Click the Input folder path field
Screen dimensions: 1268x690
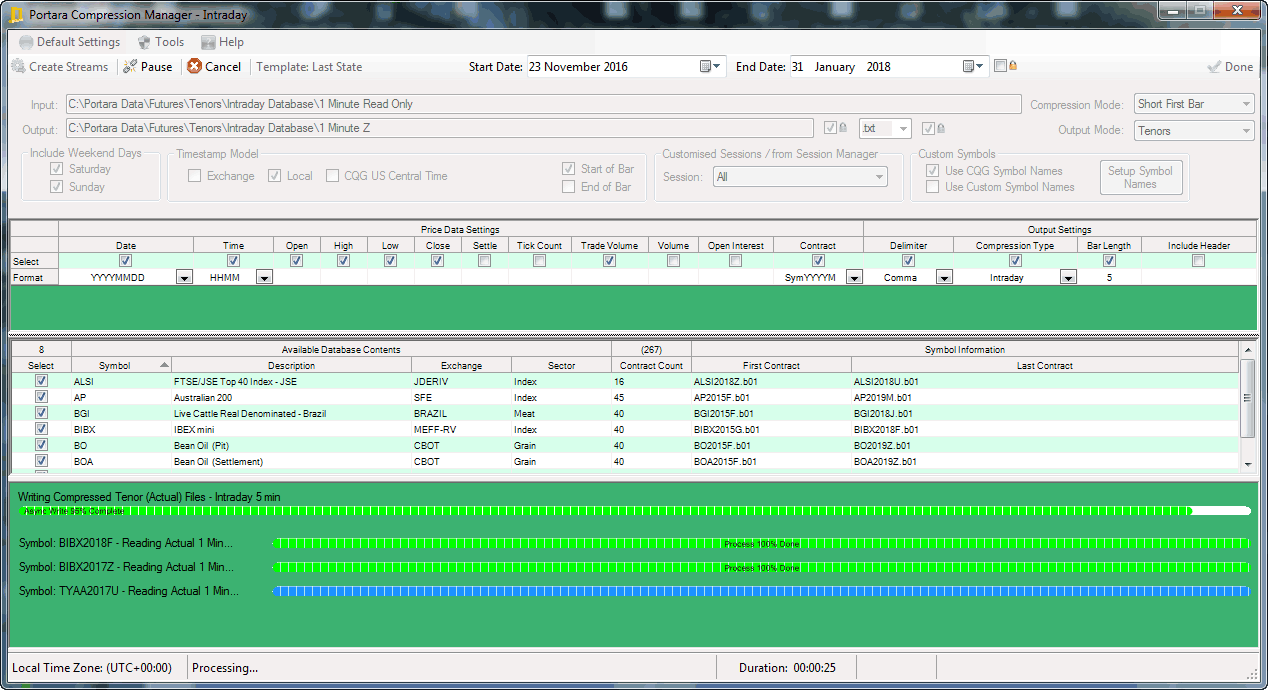pos(543,104)
